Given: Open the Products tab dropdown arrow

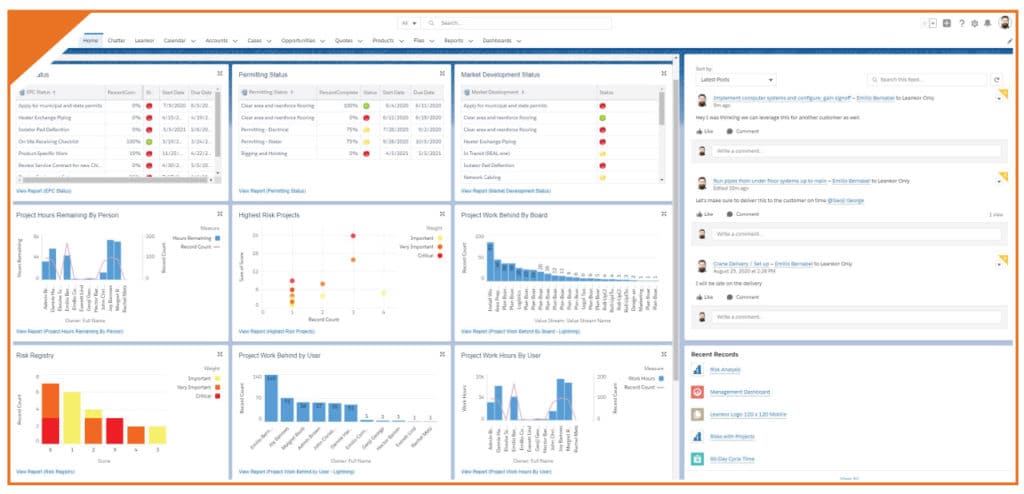Looking at the screenshot, I should 400,41.
